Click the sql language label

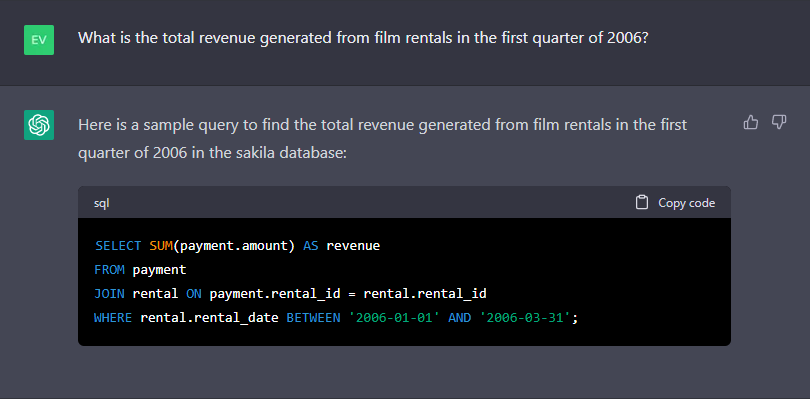click(x=101, y=203)
